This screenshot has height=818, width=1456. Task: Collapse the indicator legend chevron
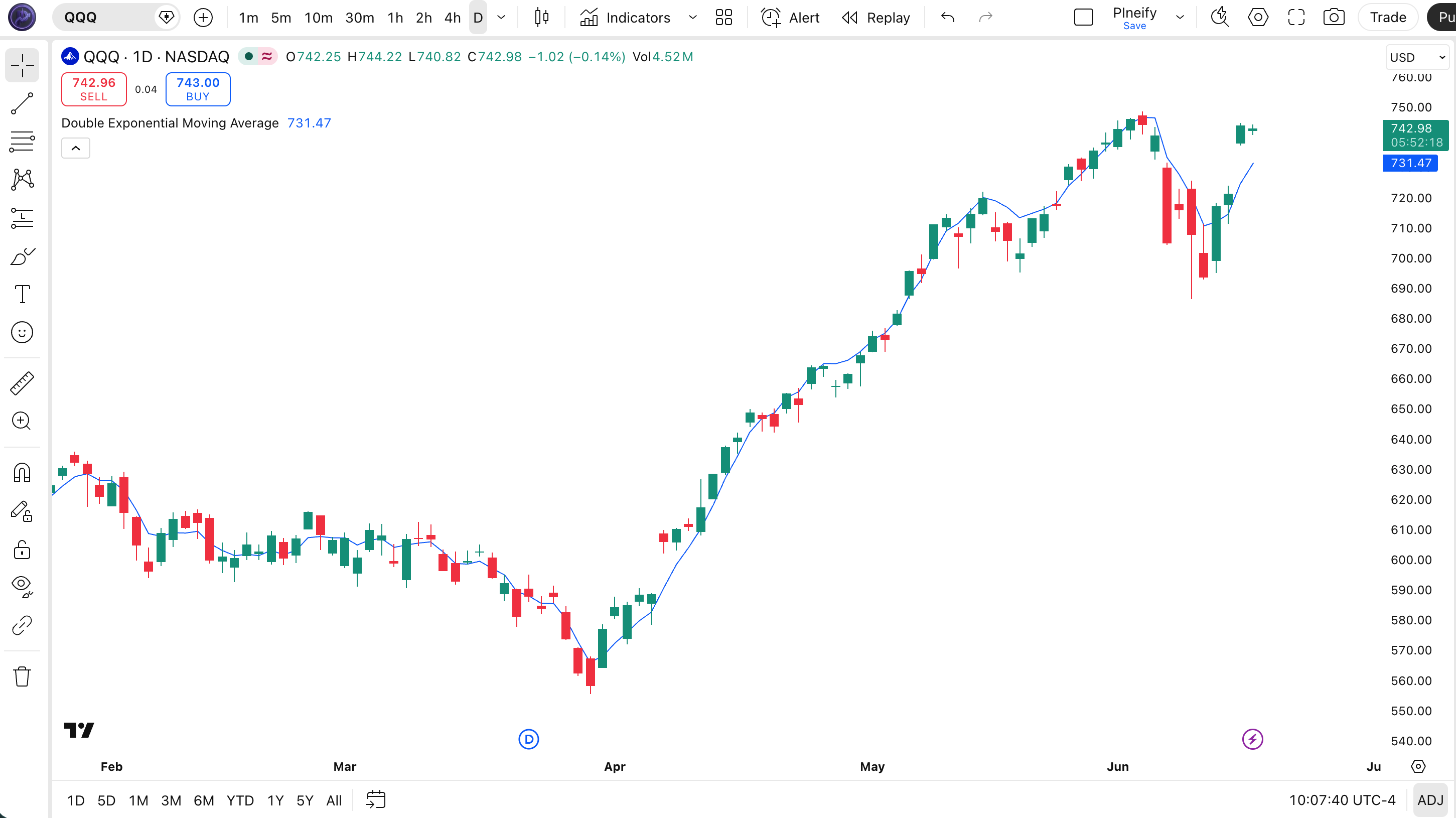point(75,148)
